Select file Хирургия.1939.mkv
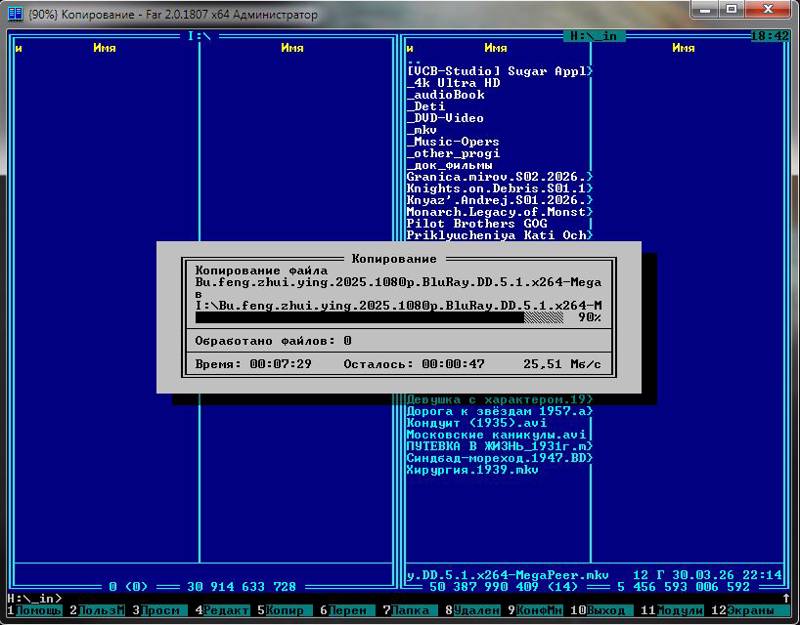The height and width of the screenshot is (625, 800). (x=472, y=470)
